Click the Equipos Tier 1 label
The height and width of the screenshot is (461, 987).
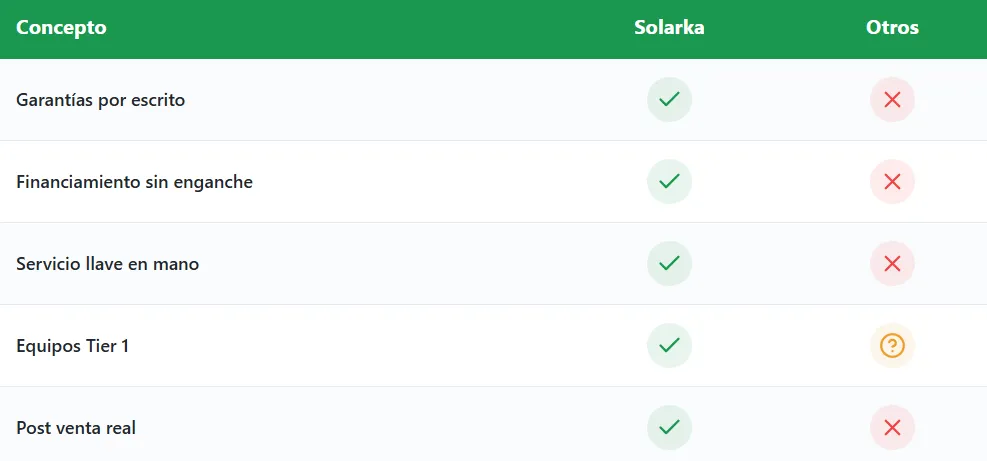(x=72, y=346)
